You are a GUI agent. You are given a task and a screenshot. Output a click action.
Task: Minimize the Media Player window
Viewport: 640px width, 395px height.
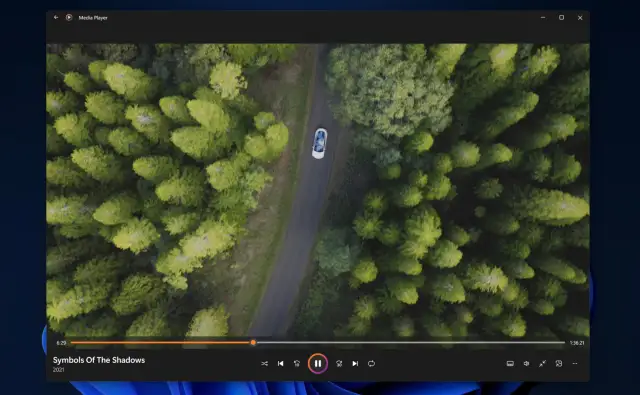tap(543, 18)
